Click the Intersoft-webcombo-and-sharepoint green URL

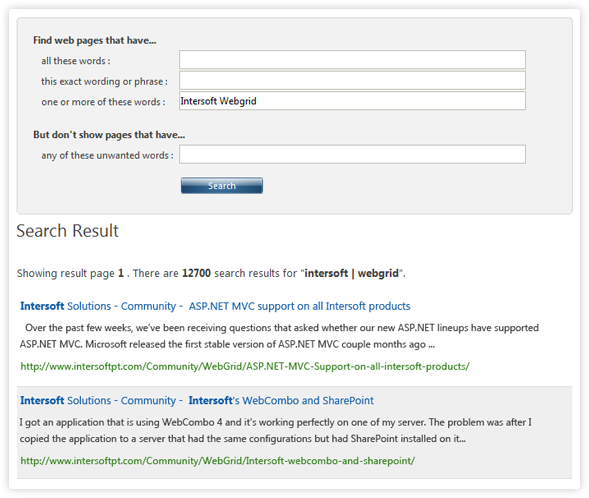click(x=217, y=460)
